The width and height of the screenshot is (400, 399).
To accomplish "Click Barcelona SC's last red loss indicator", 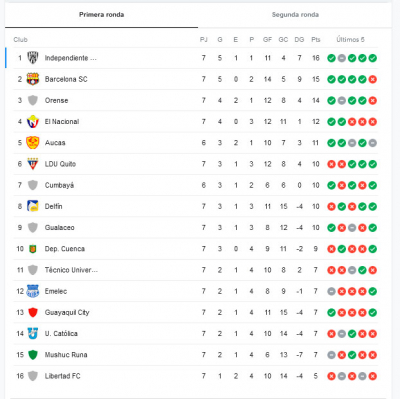I will [373, 79].
